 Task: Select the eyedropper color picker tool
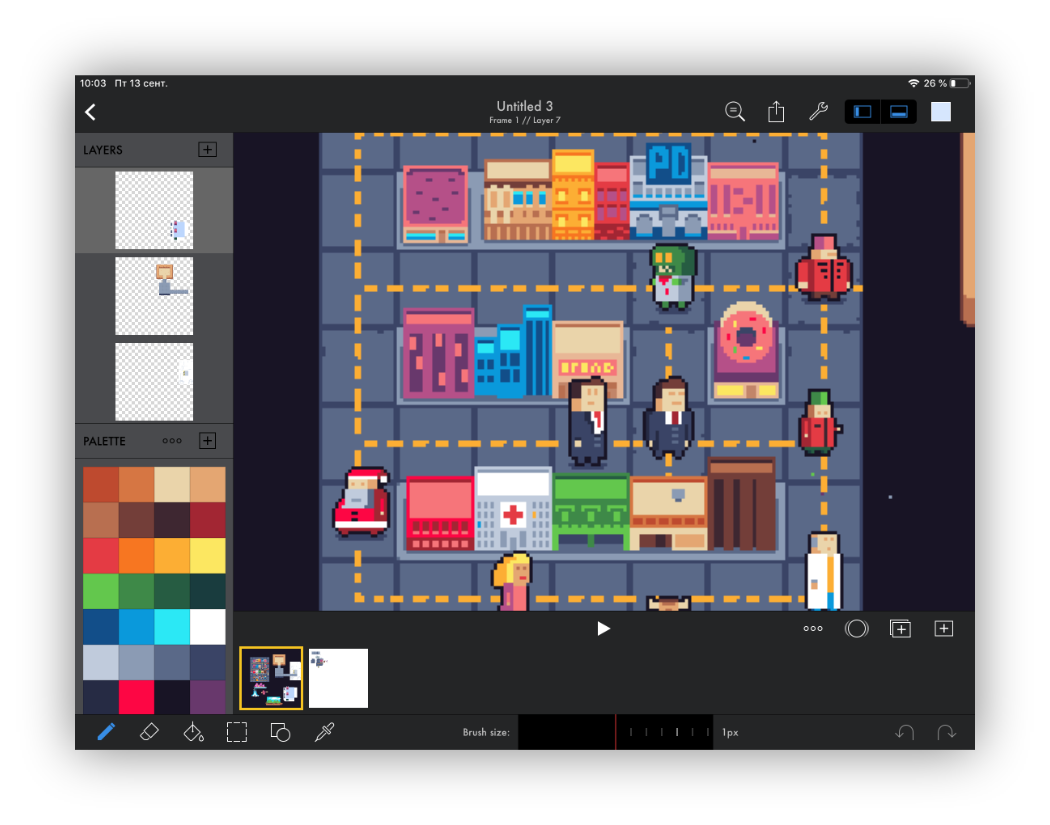click(x=324, y=732)
